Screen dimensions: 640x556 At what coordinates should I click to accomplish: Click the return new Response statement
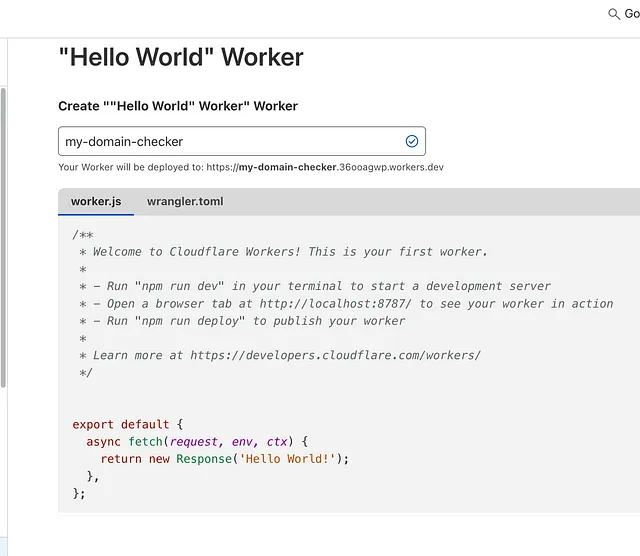click(x=225, y=459)
